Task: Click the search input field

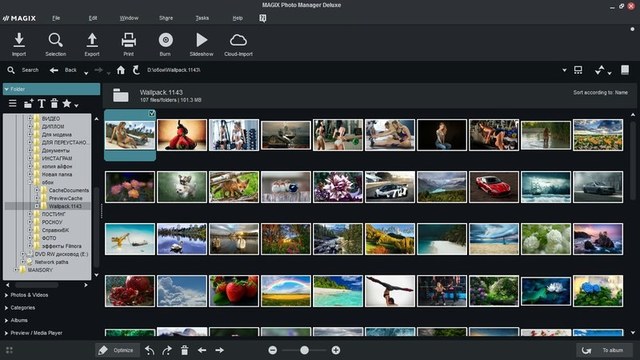Action: (x=30, y=70)
